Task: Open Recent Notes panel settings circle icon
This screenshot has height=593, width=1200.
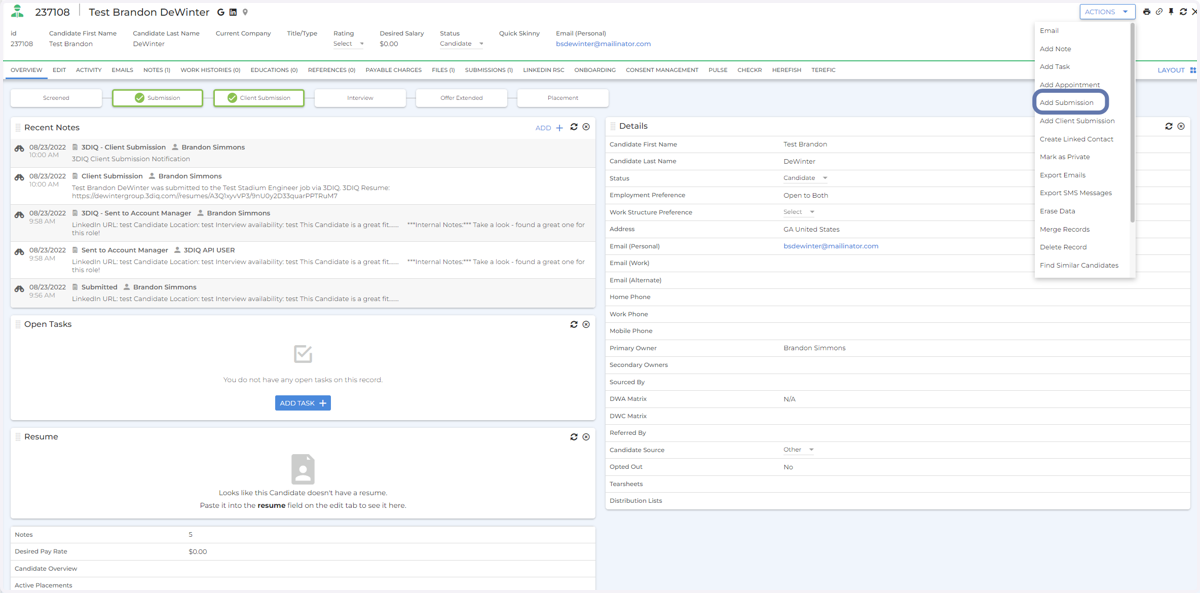Action: point(586,127)
